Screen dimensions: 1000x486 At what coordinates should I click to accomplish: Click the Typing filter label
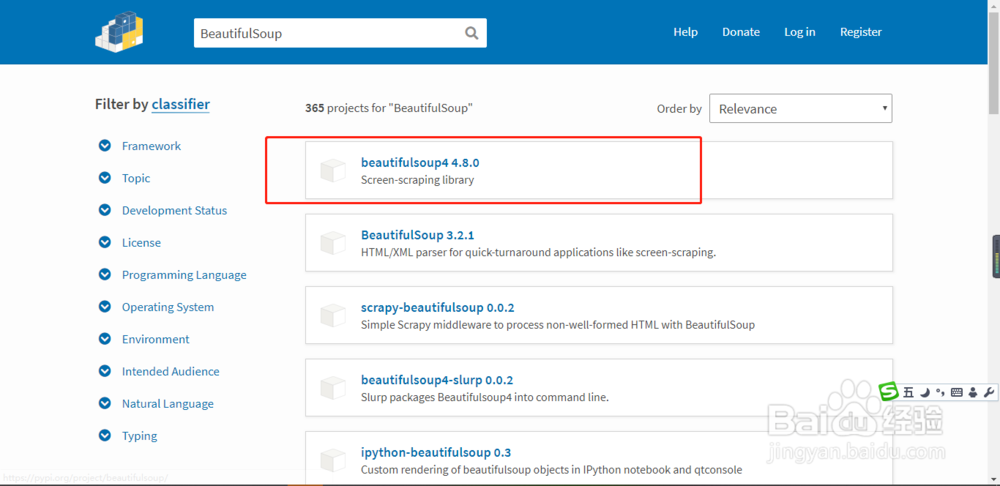pos(139,436)
